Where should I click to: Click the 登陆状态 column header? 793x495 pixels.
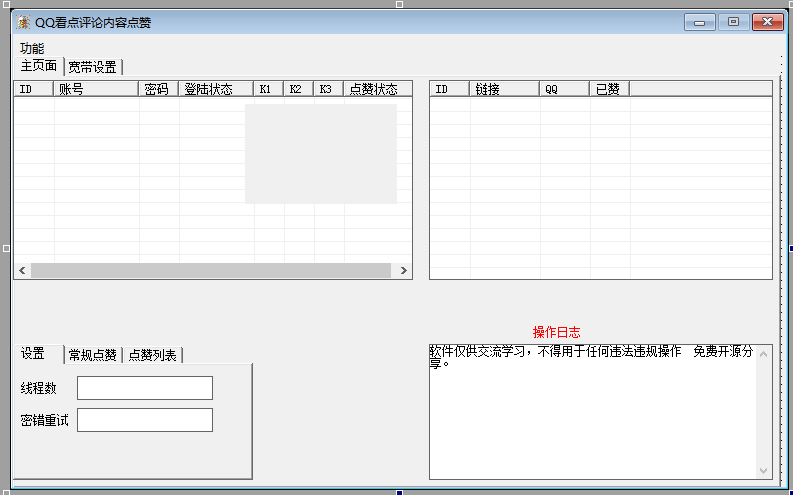(x=216, y=89)
